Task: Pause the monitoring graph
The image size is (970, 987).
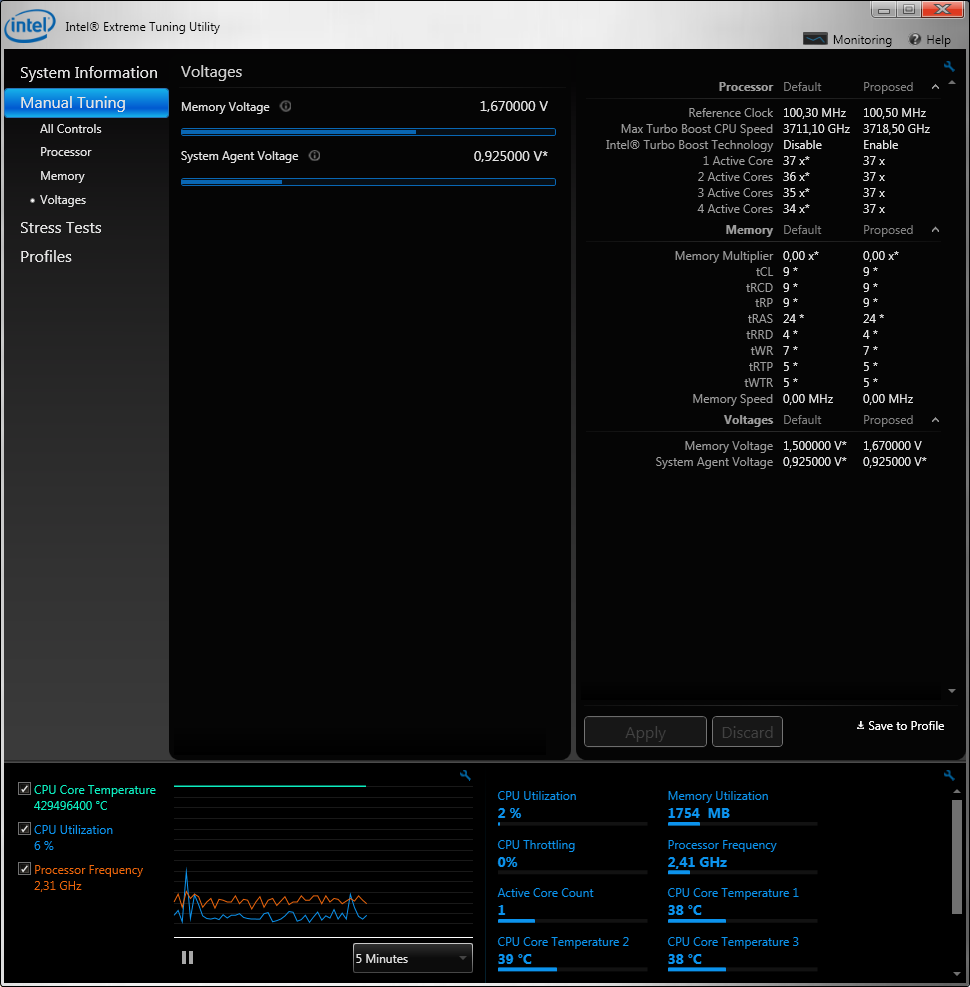Action: coord(187,958)
